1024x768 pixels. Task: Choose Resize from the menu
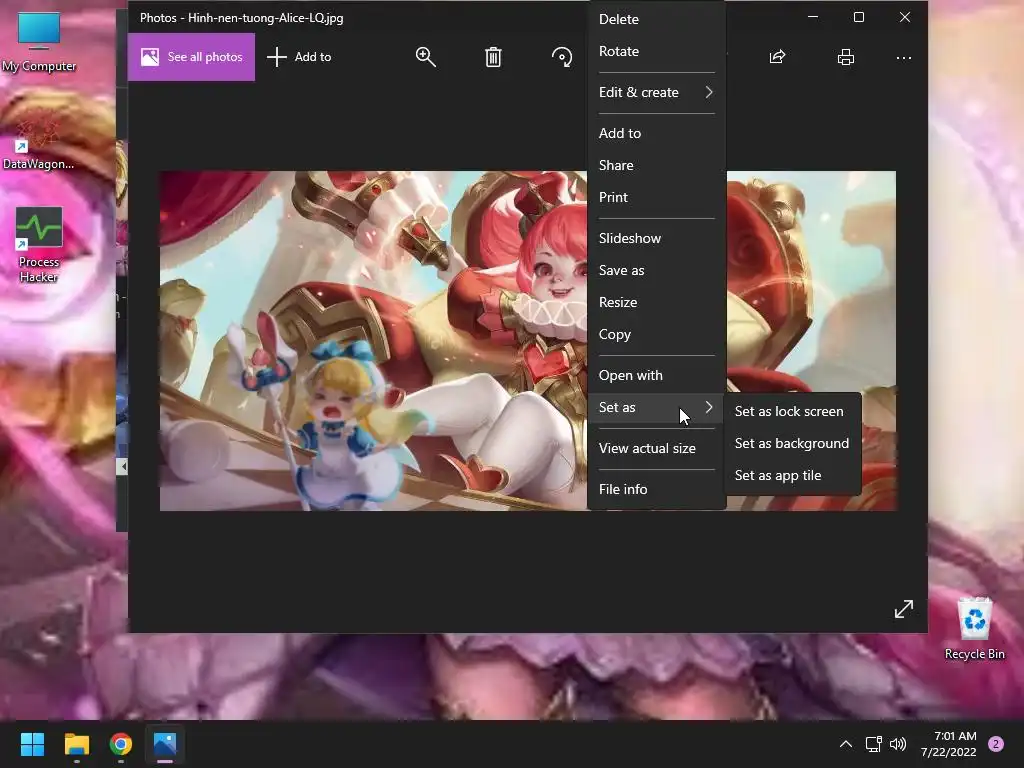coord(656,302)
